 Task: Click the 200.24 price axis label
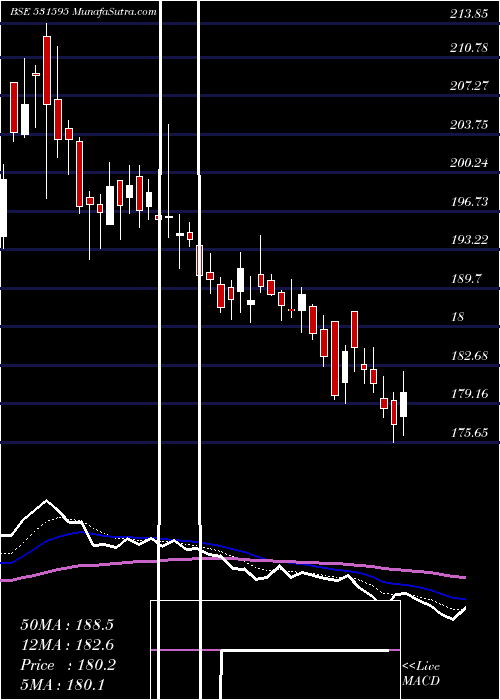click(469, 163)
